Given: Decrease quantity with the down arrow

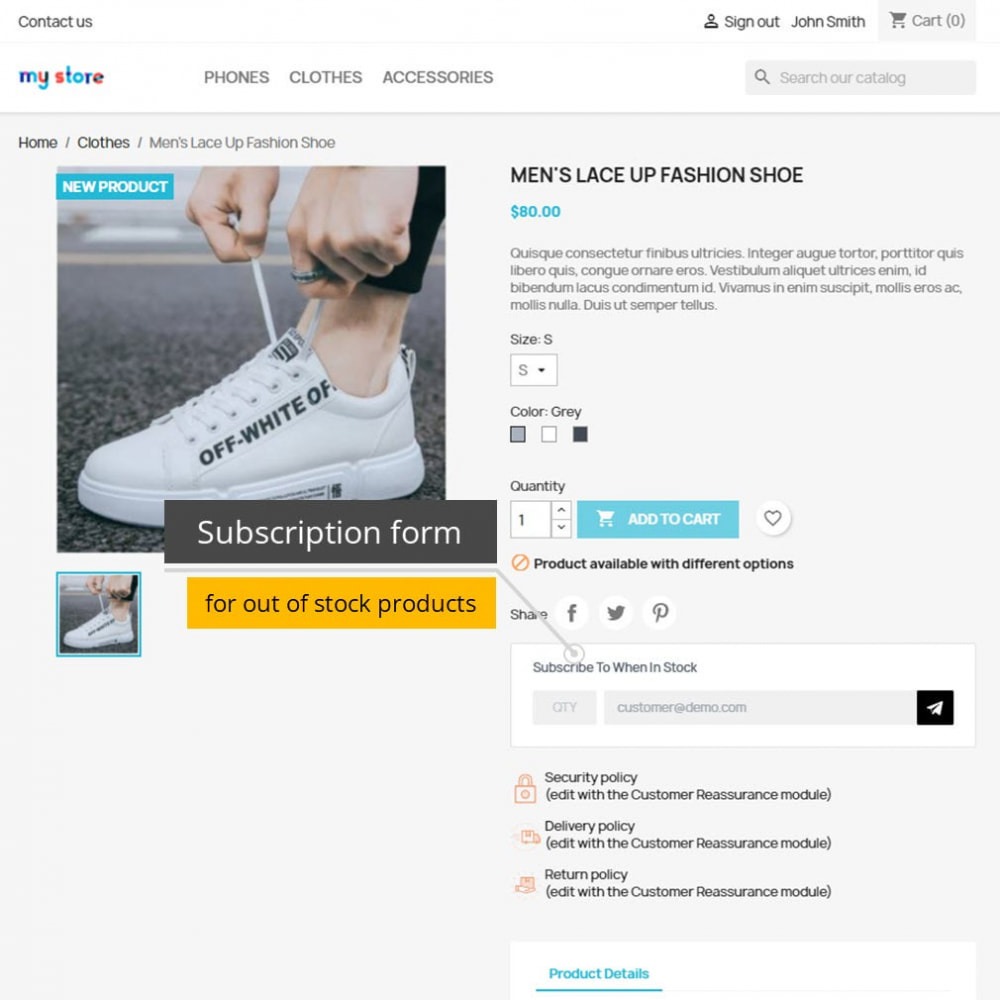Looking at the screenshot, I should point(561,527).
